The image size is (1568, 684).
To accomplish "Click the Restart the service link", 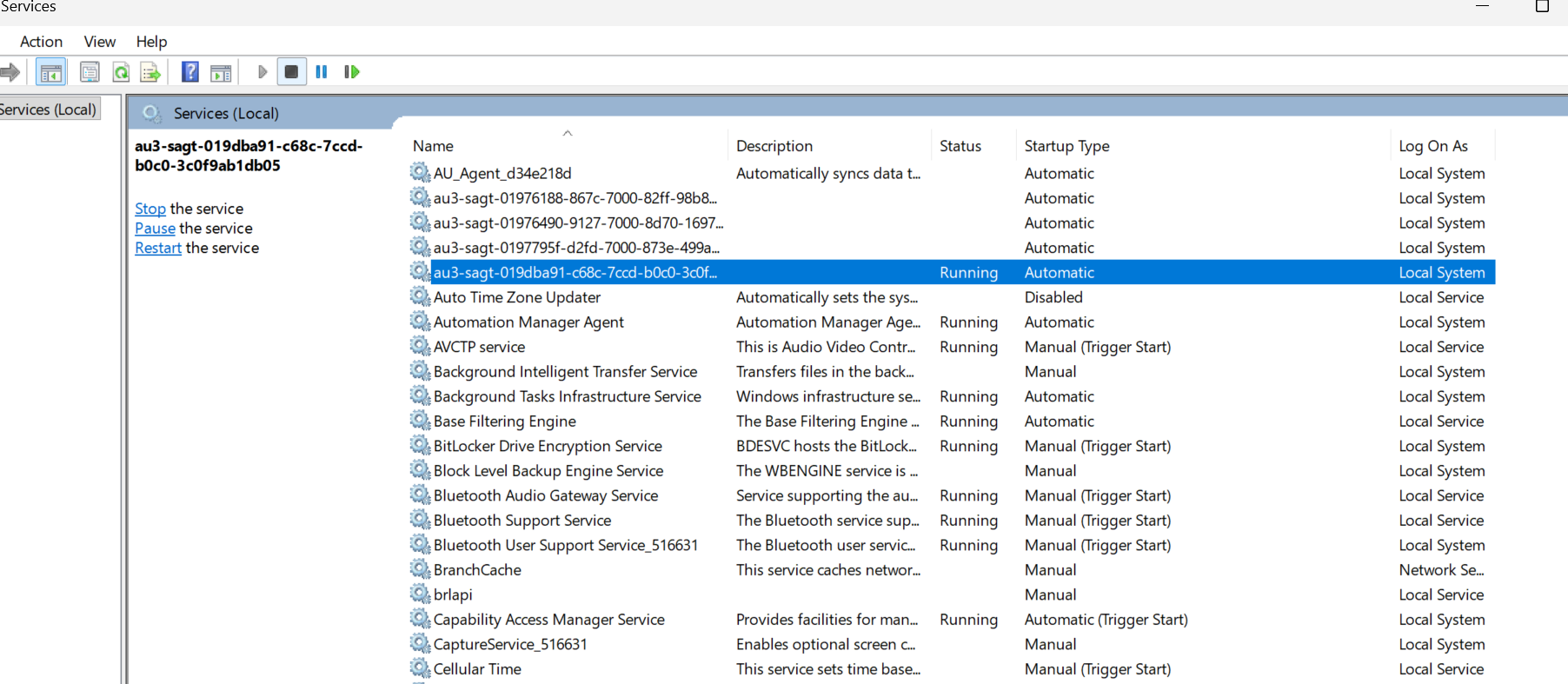I will [158, 248].
